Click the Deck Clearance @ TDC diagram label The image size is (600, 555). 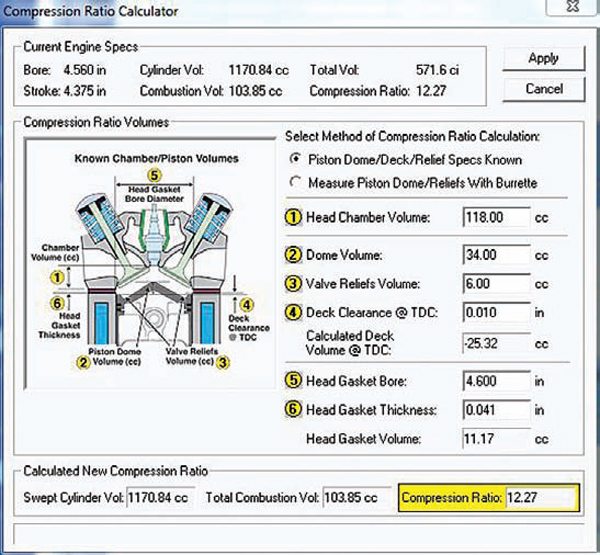(249, 328)
